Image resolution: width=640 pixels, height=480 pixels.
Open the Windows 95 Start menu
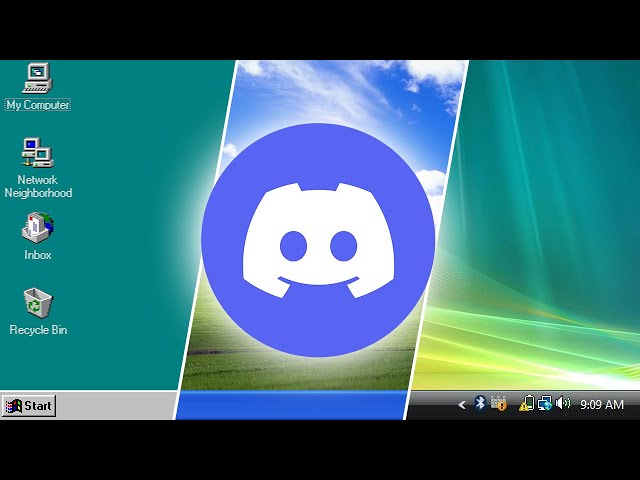click(29, 406)
